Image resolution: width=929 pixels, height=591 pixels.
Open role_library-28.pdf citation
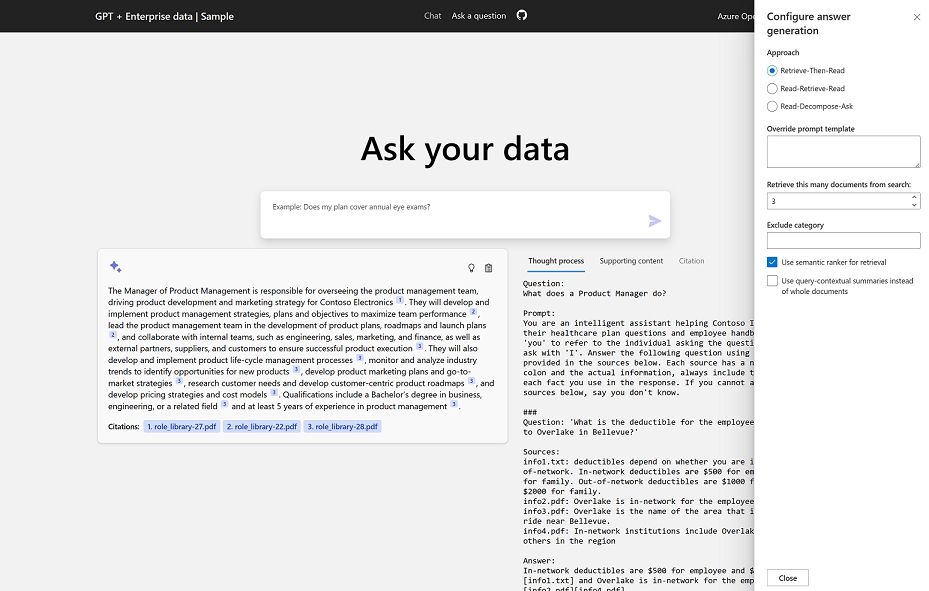342,426
